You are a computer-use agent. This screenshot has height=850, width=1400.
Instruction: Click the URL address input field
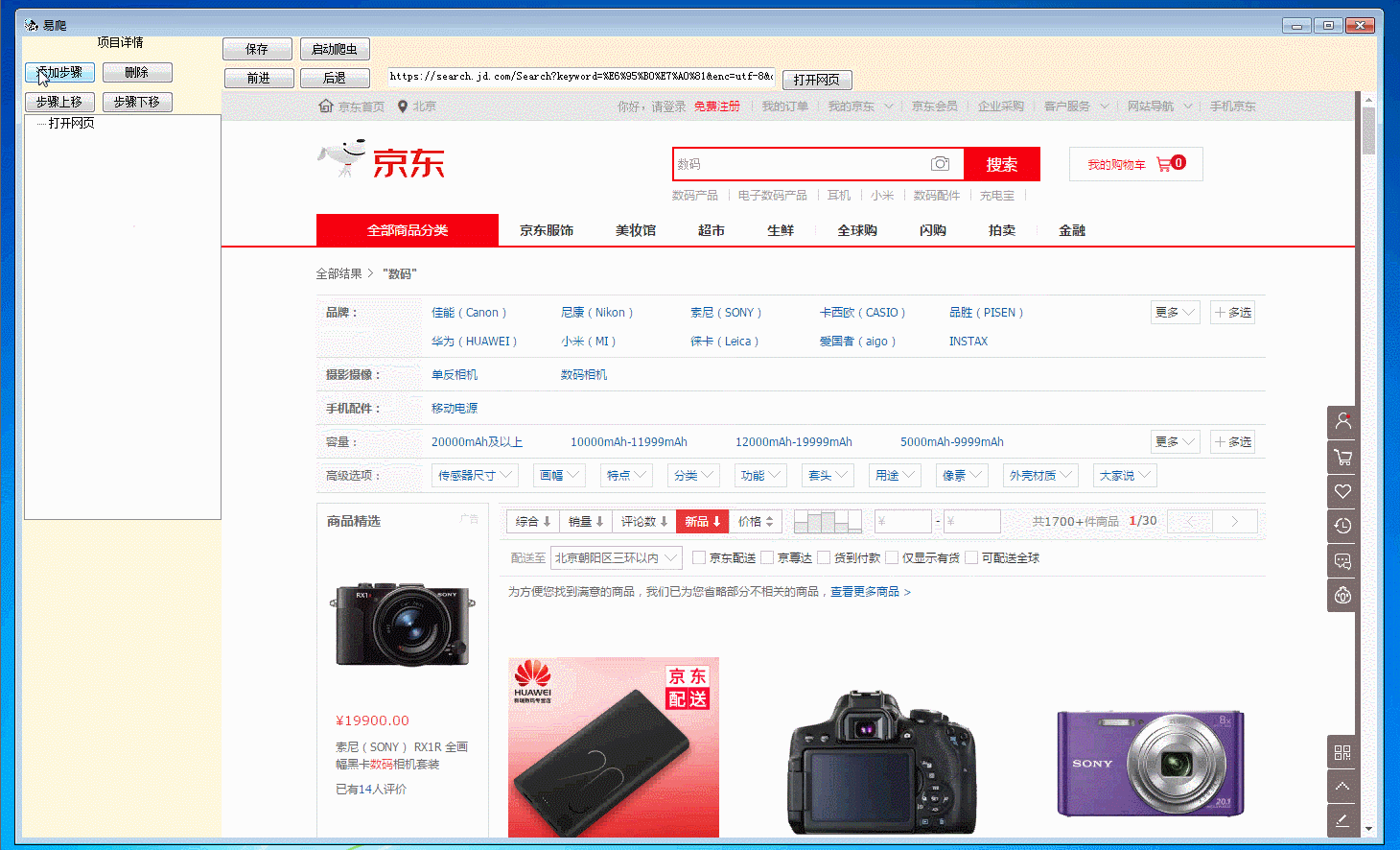click(x=581, y=76)
